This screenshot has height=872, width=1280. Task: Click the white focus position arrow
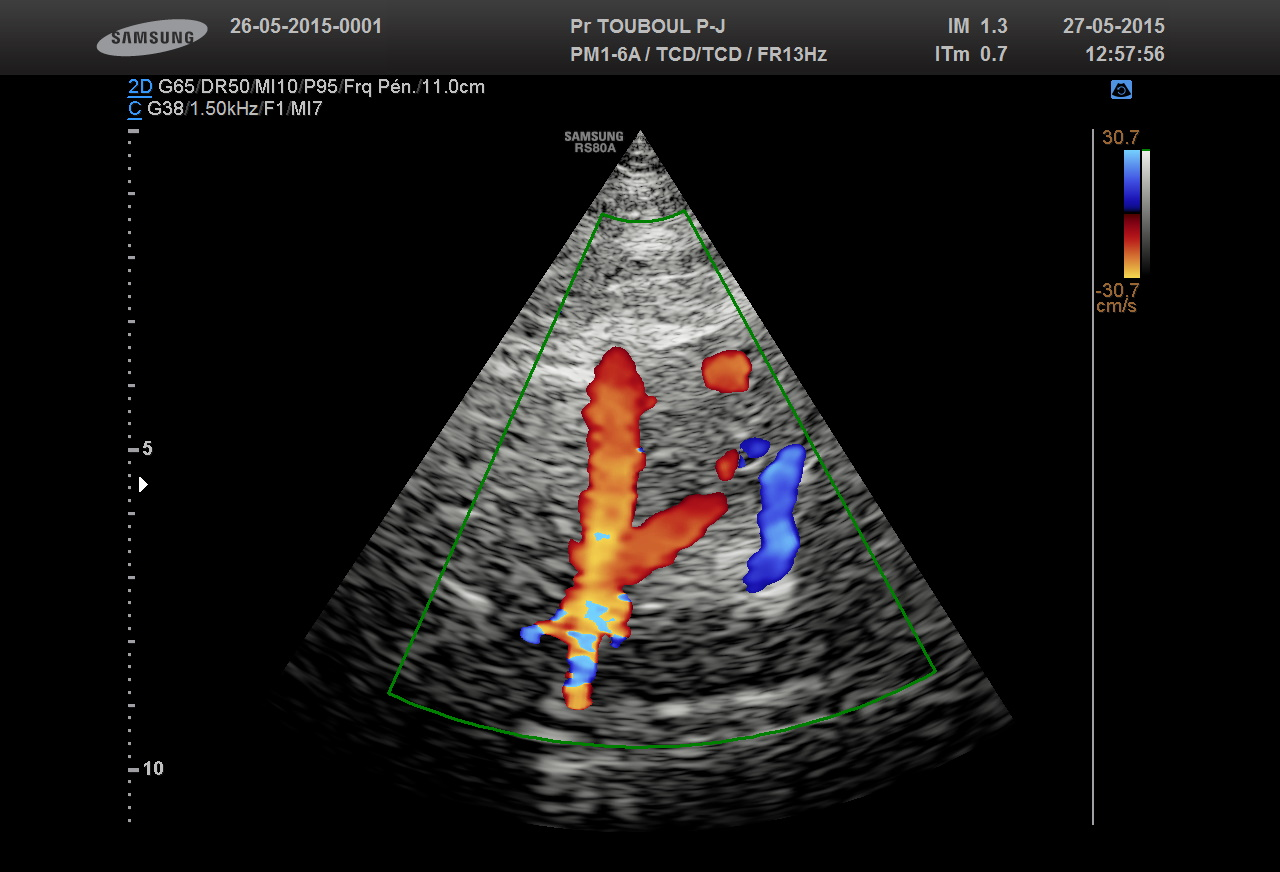[x=143, y=484]
